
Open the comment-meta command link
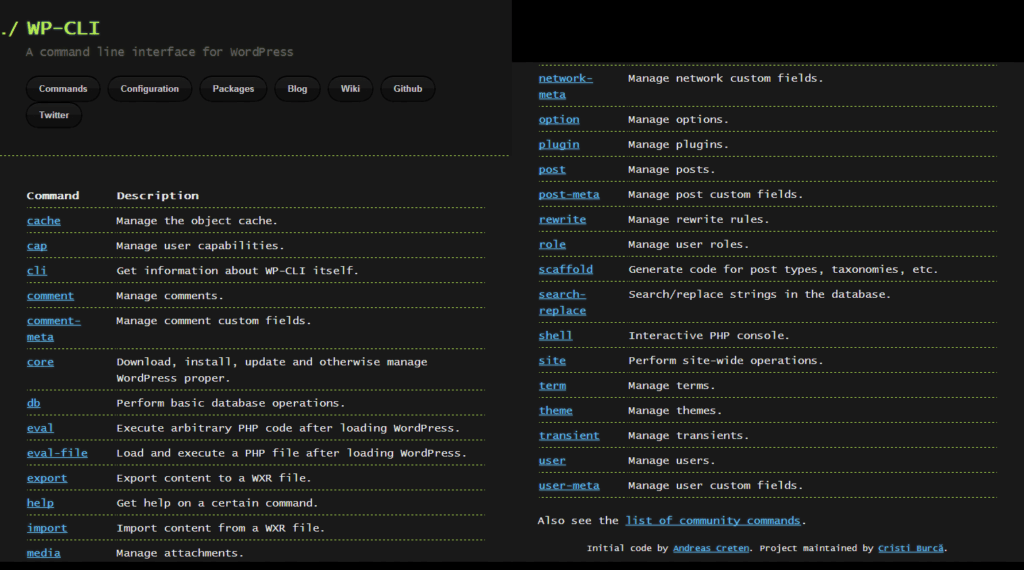pyautogui.click(x=54, y=329)
